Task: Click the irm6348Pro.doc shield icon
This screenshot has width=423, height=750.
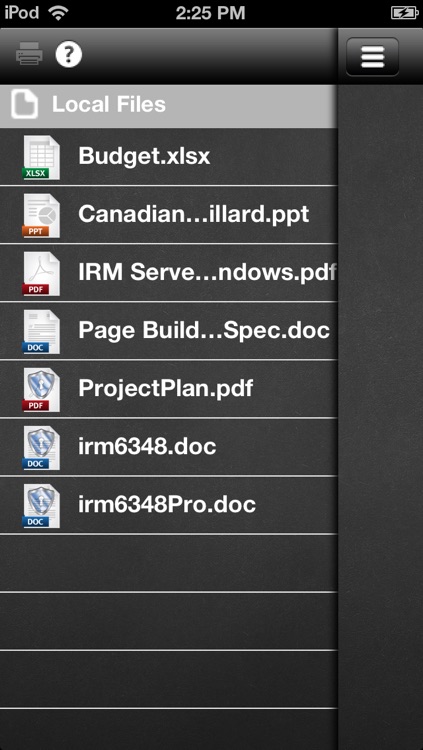Action: pyautogui.click(x=42, y=506)
